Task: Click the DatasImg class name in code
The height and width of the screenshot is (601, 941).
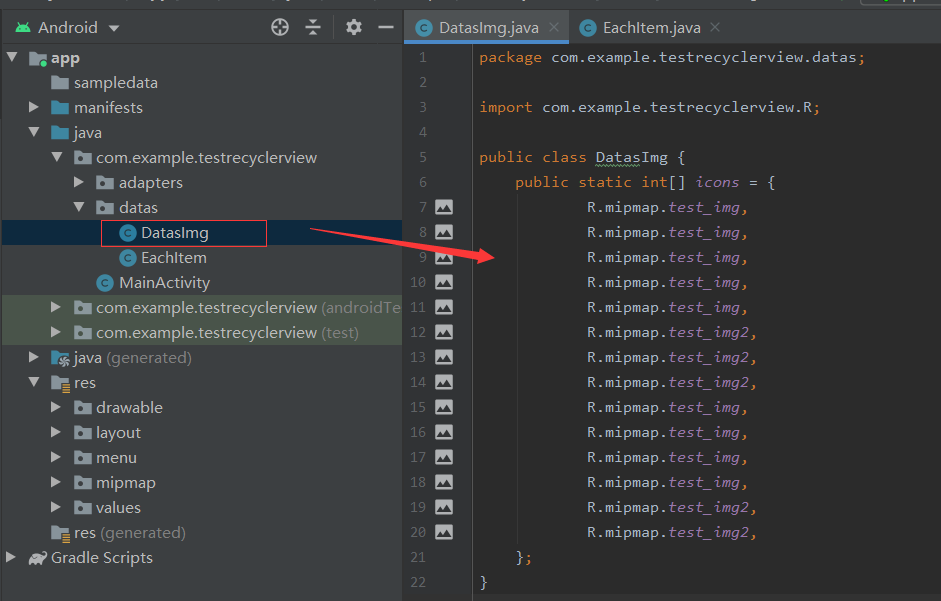Action: coord(631,157)
